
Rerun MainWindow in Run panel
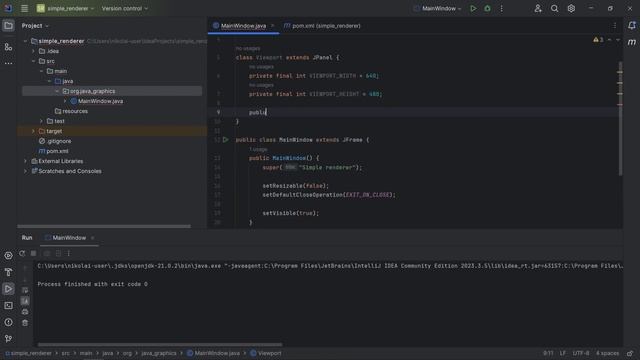click(x=22, y=253)
